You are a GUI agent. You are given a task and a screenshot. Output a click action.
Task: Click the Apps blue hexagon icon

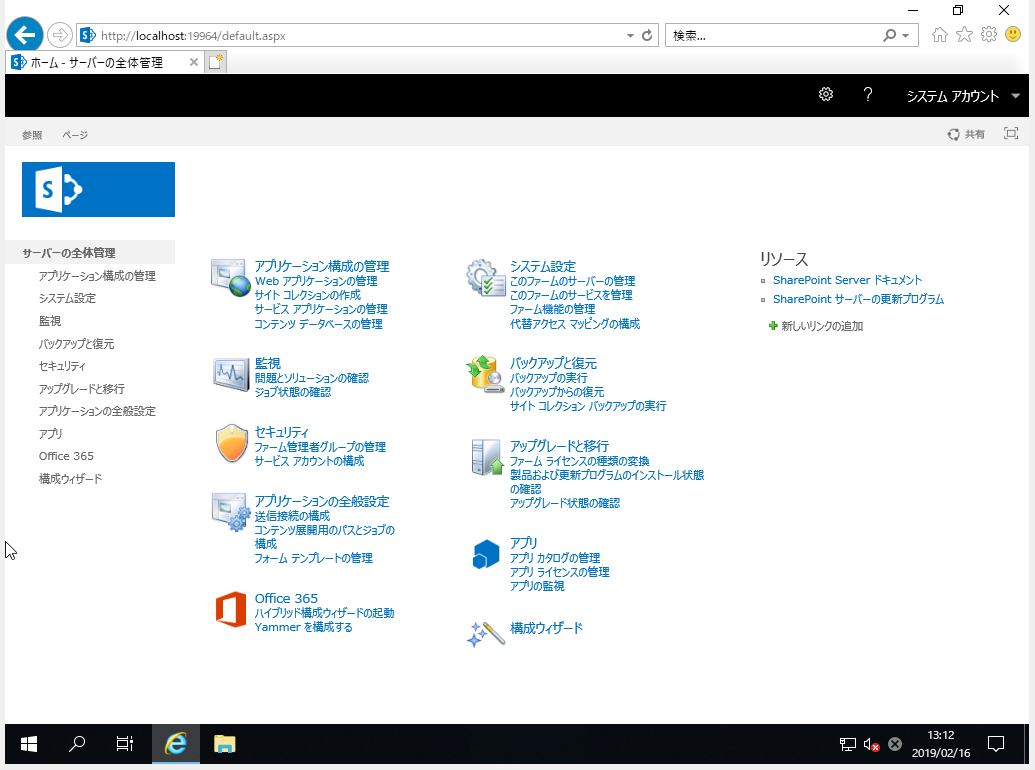[486, 554]
